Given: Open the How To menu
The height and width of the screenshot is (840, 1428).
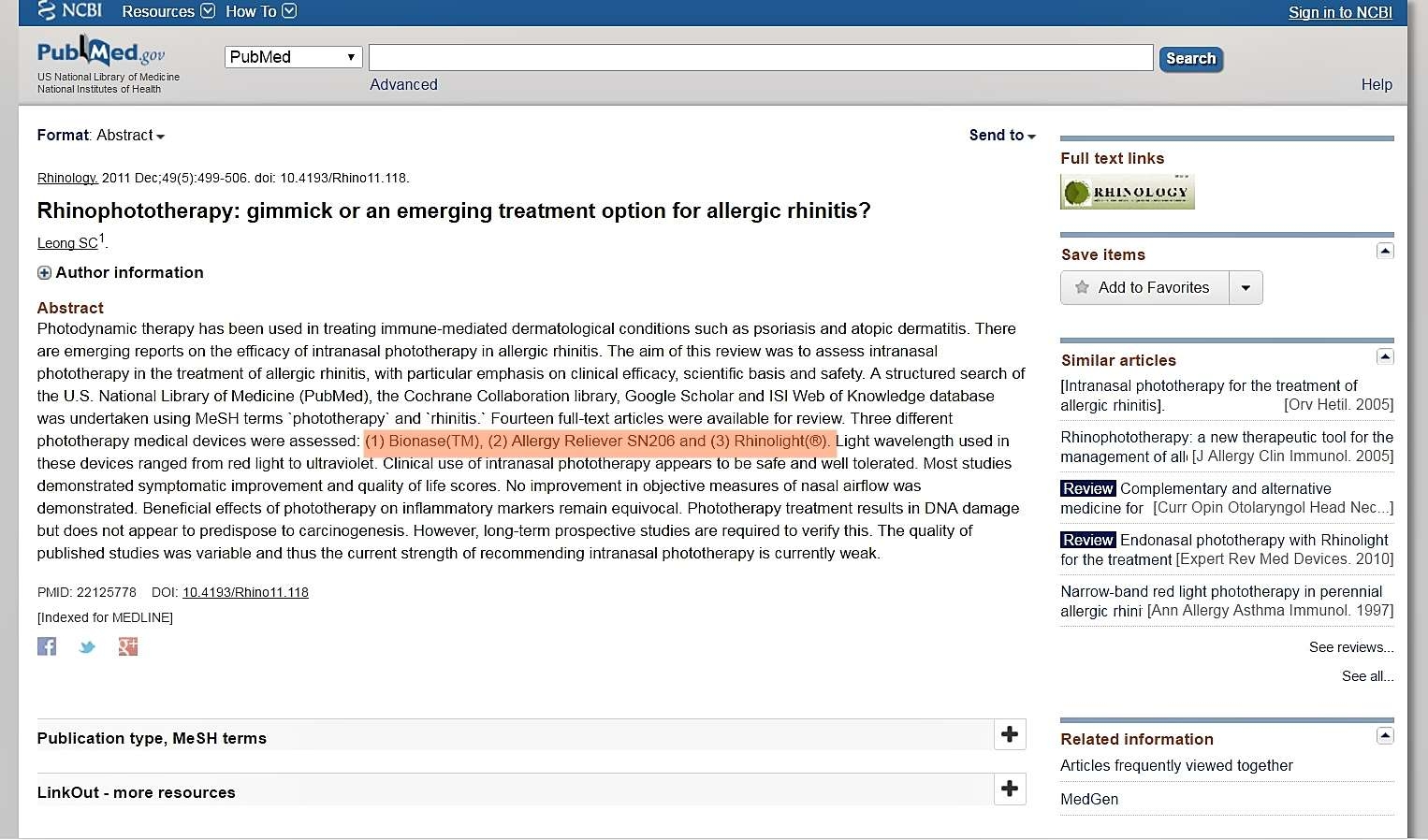Looking at the screenshot, I should [x=260, y=11].
